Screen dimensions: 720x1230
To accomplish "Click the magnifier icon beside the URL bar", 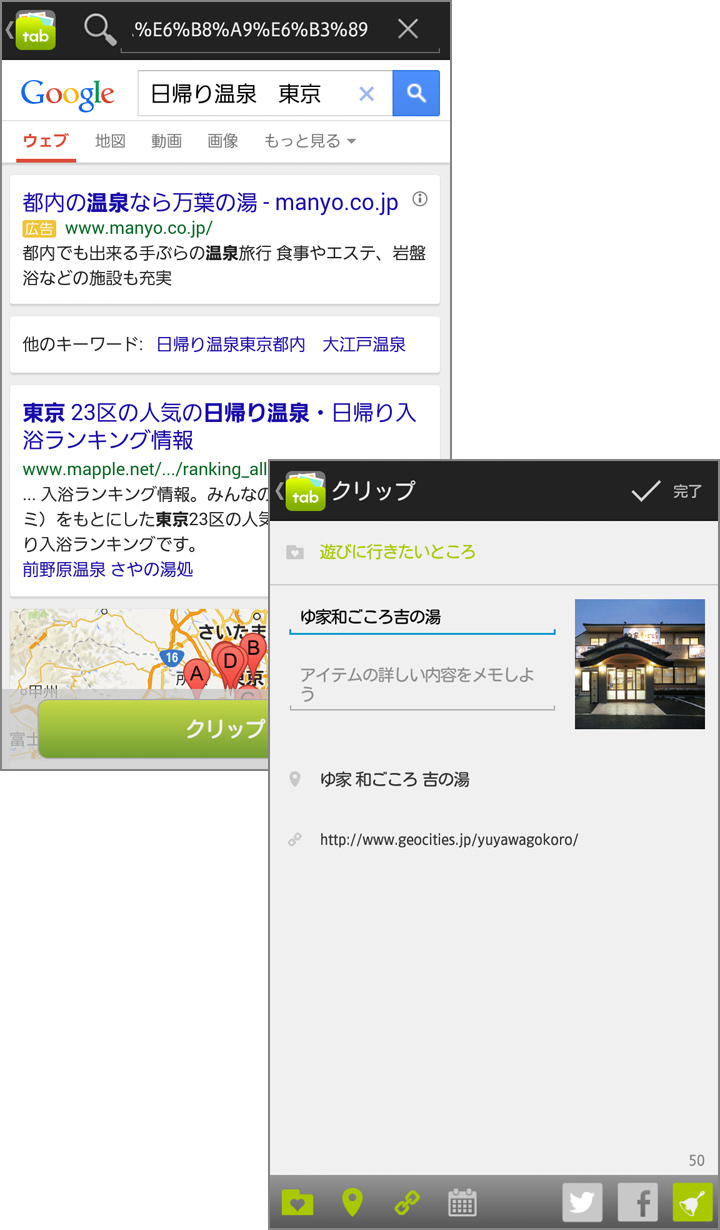I will (x=100, y=30).
